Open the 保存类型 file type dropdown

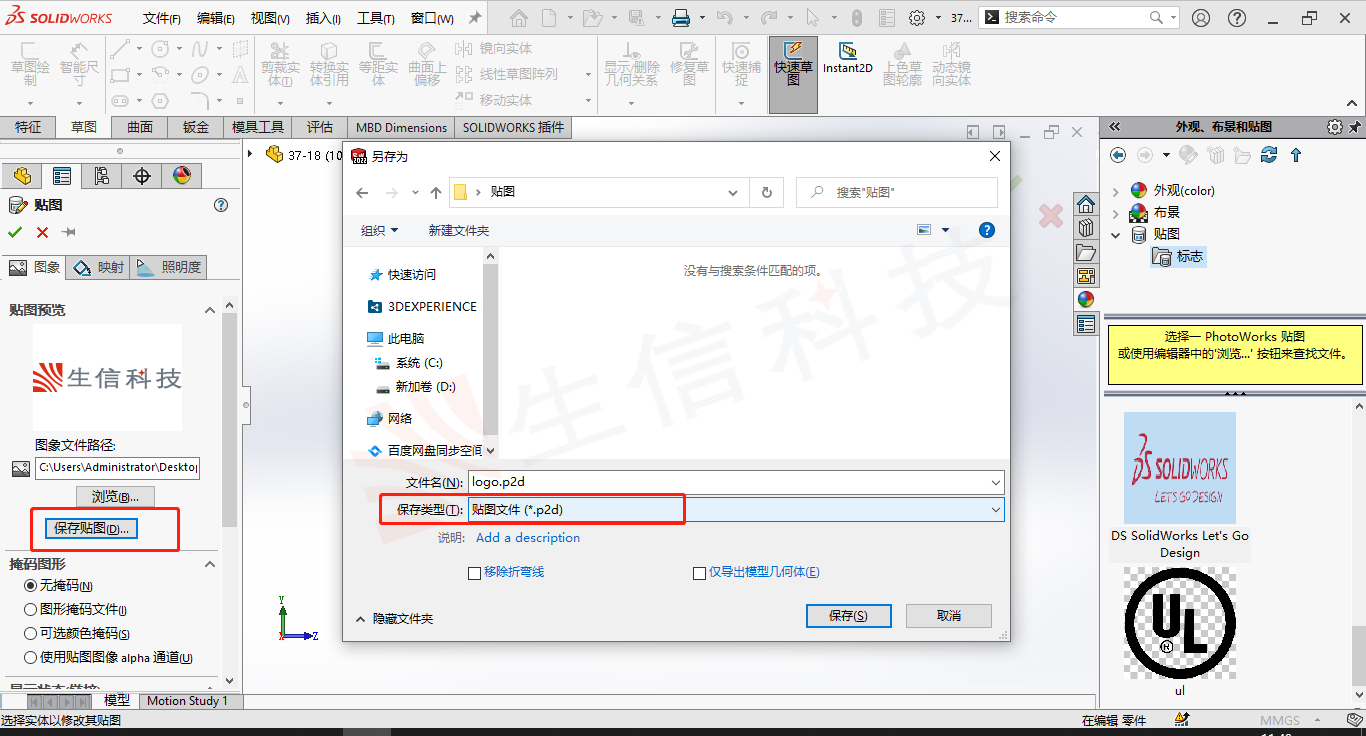[735, 510]
